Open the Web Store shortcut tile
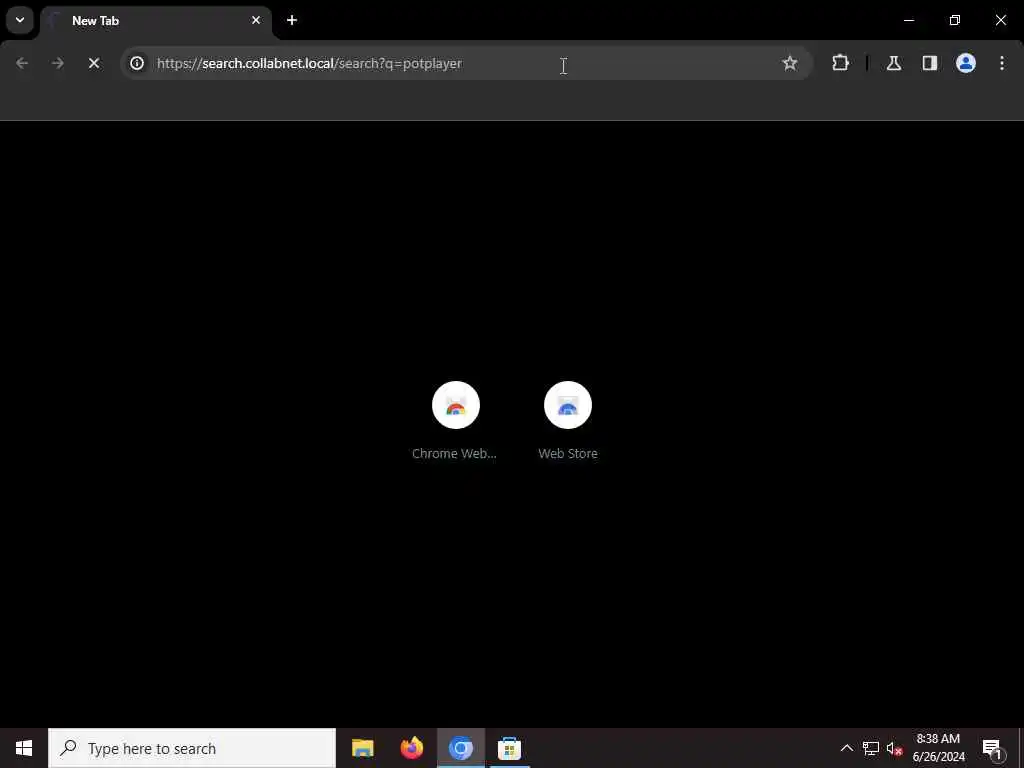Image resolution: width=1024 pixels, height=768 pixels. click(568, 421)
